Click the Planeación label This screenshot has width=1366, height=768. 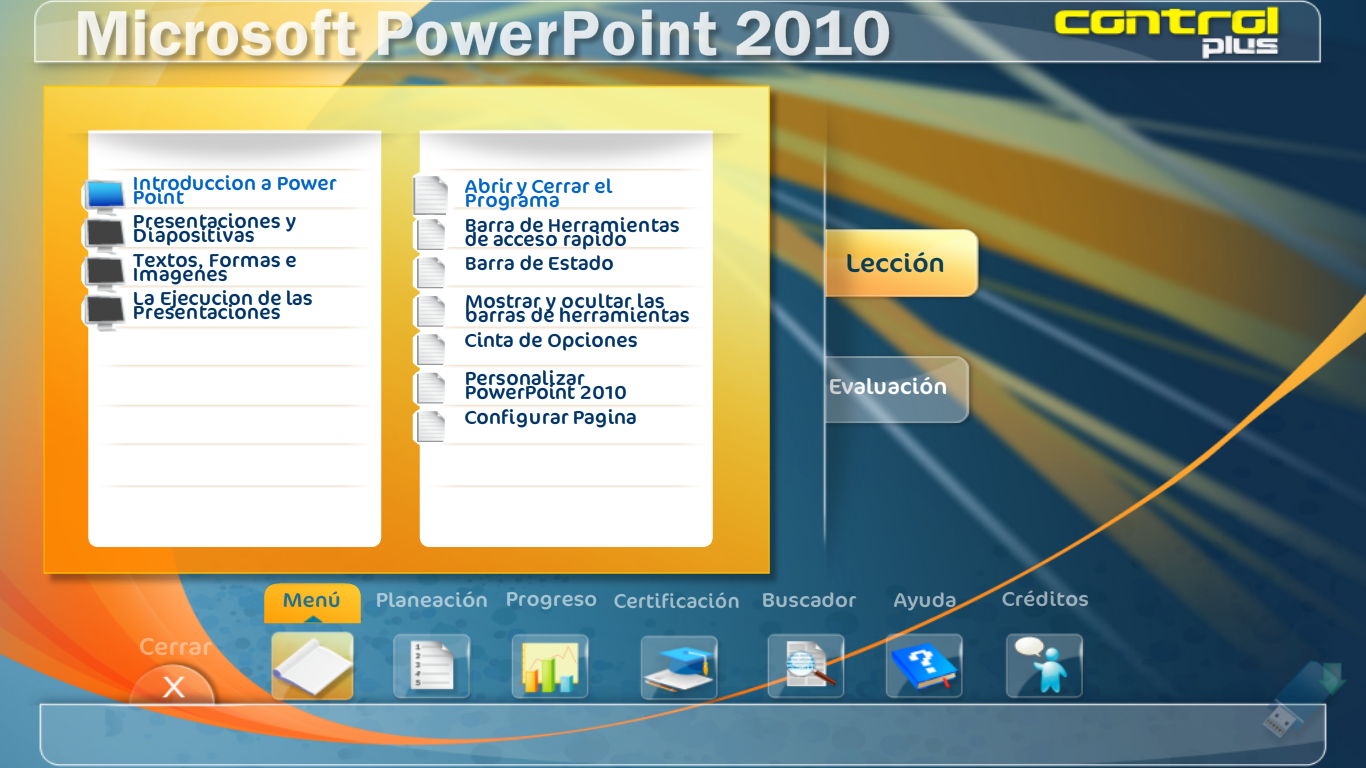coord(431,600)
